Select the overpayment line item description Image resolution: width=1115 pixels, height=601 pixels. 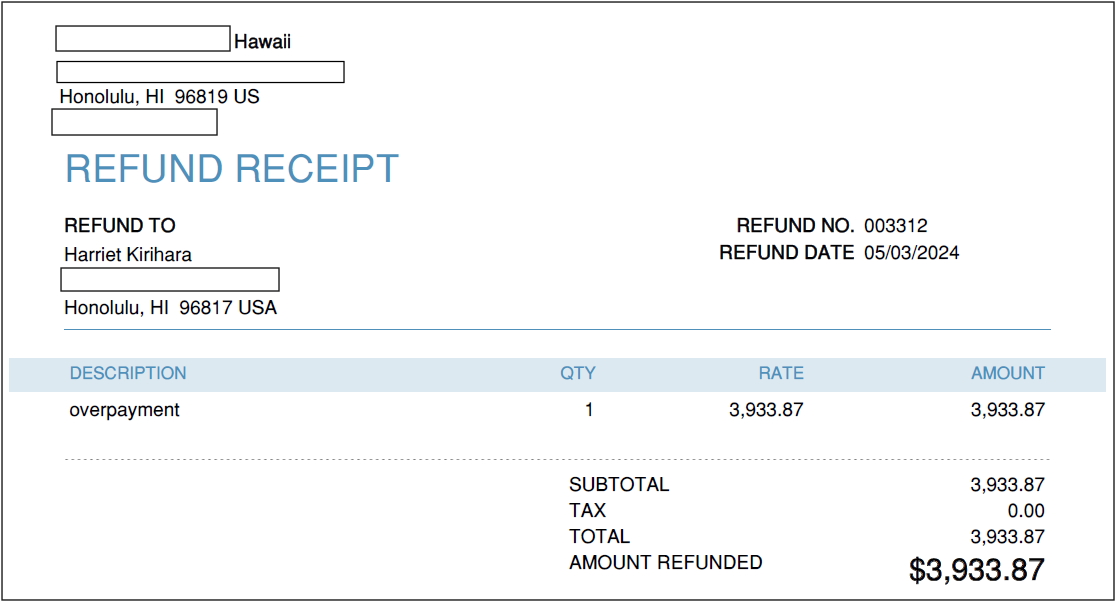tap(124, 410)
